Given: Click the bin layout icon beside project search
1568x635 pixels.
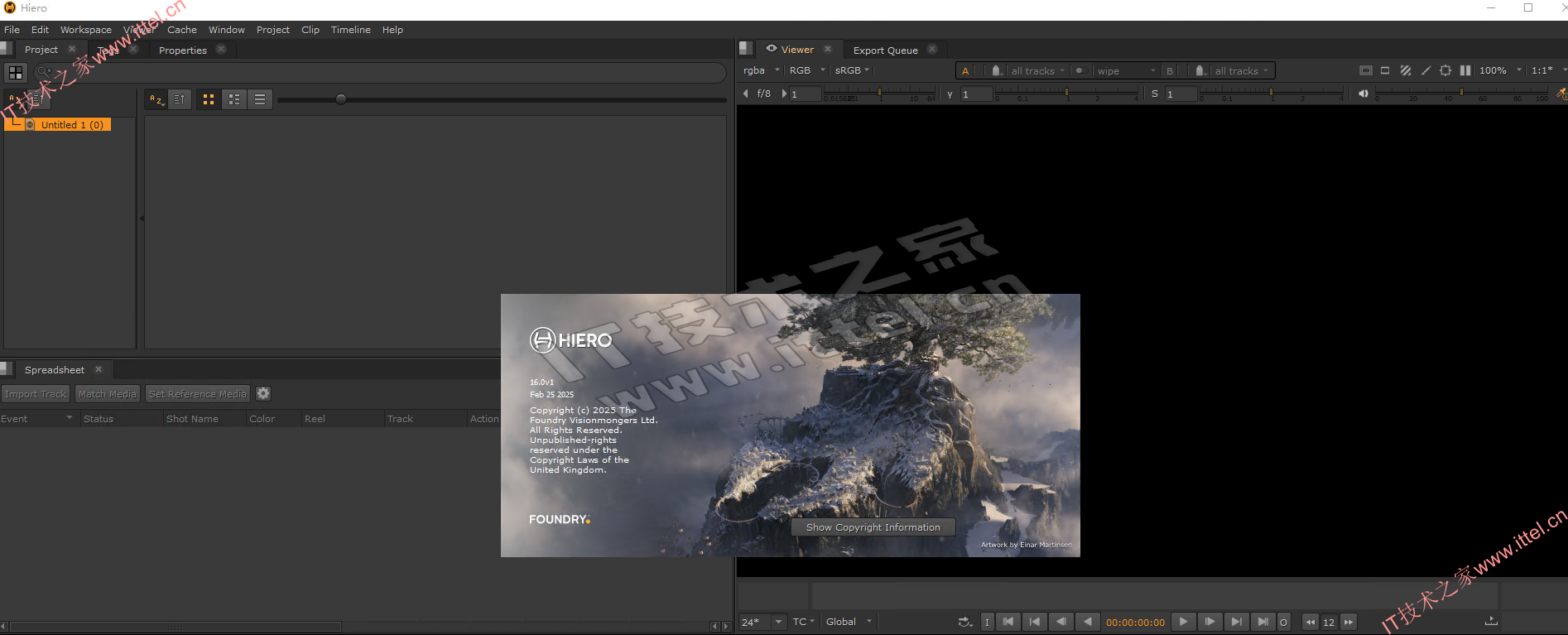Looking at the screenshot, I should point(16,73).
